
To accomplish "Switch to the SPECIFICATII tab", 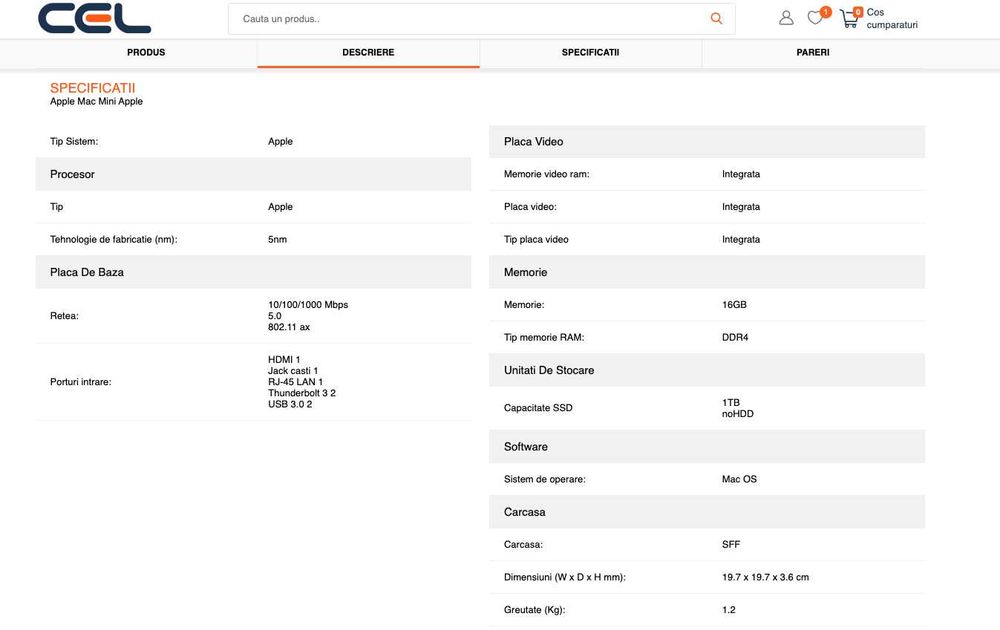I will (x=591, y=52).
